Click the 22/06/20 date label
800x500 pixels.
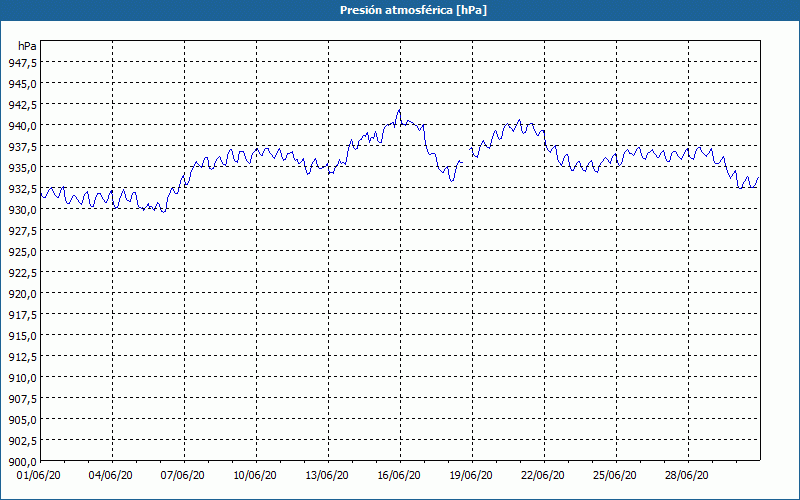(x=543, y=475)
